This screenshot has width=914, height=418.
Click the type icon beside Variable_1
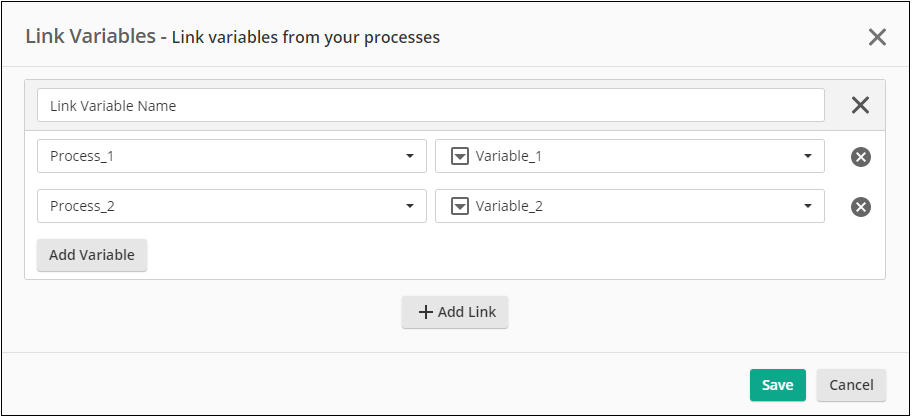tap(460, 156)
